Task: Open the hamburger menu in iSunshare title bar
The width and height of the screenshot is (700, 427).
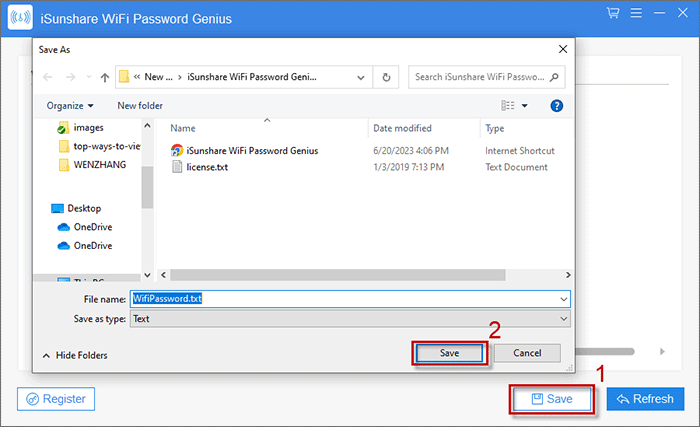Action: pyautogui.click(x=636, y=13)
